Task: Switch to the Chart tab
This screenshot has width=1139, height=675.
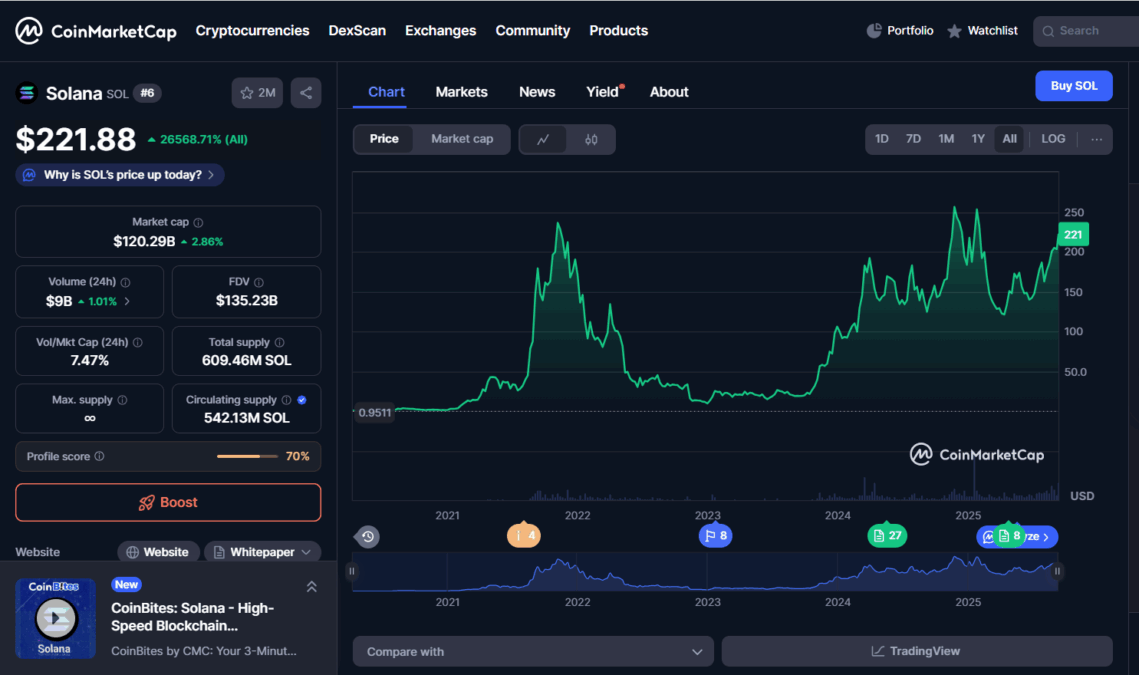Action: coord(386,92)
